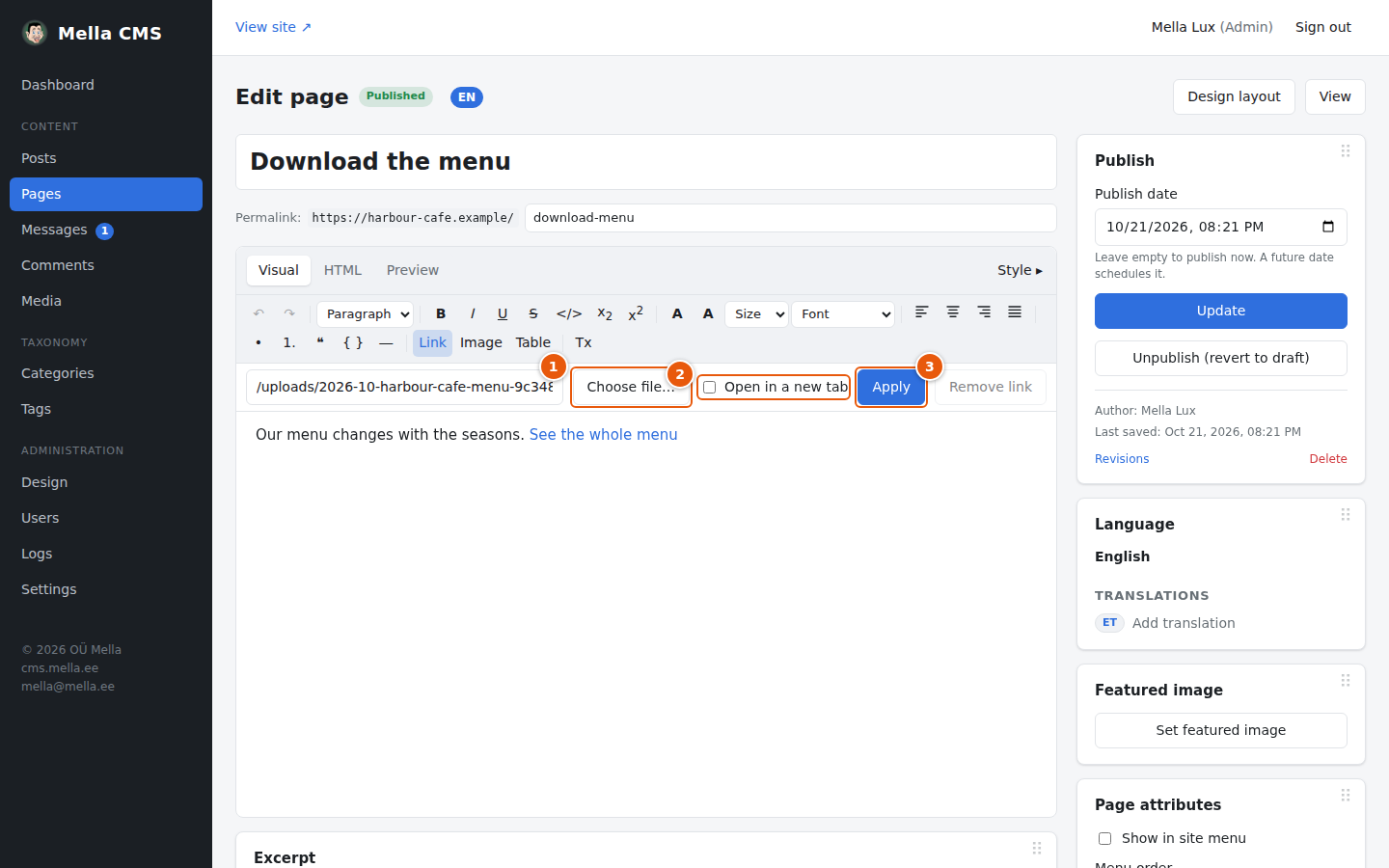Apply italic formatting
Image resolution: width=1389 pixels, height=868 pixels.
(472, 313)
